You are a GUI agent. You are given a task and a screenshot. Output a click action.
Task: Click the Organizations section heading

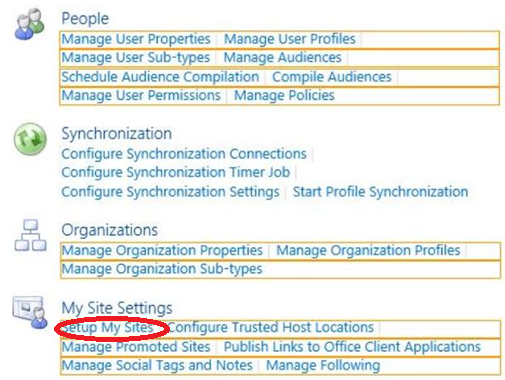click(110, 230)
